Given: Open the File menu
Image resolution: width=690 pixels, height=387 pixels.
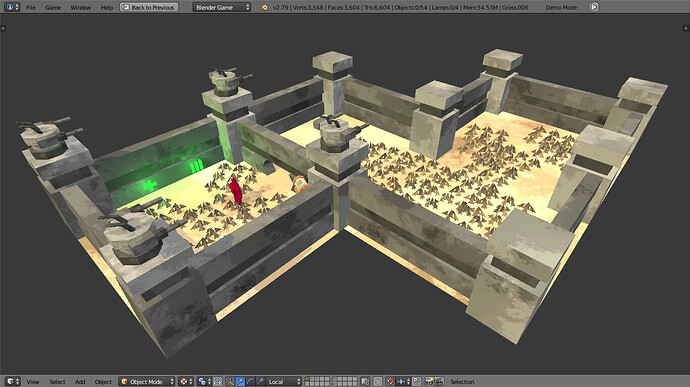Looking at the screenshot, I should pyautogui.click(x=31, y=7).
